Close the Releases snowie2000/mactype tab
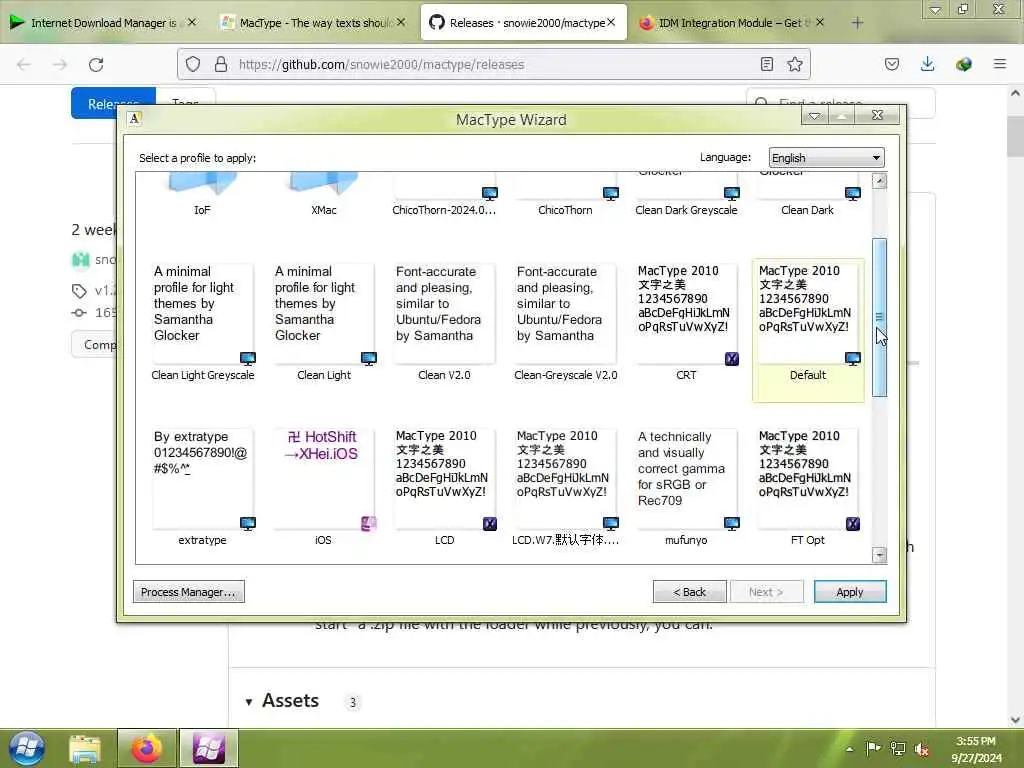This screenshot has width=1024, height=768. coord(611,22)
